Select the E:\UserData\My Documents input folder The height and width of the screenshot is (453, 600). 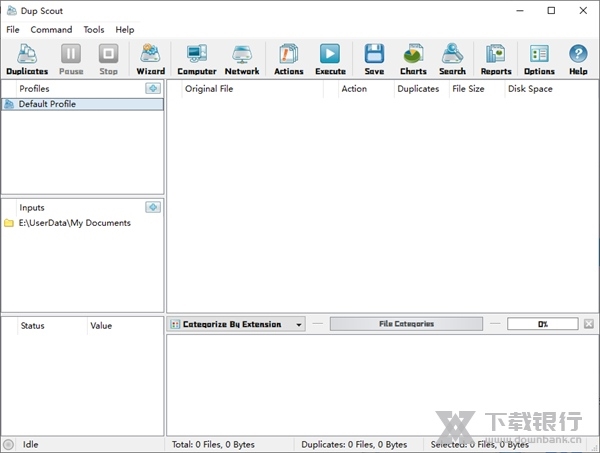[74, 223]
